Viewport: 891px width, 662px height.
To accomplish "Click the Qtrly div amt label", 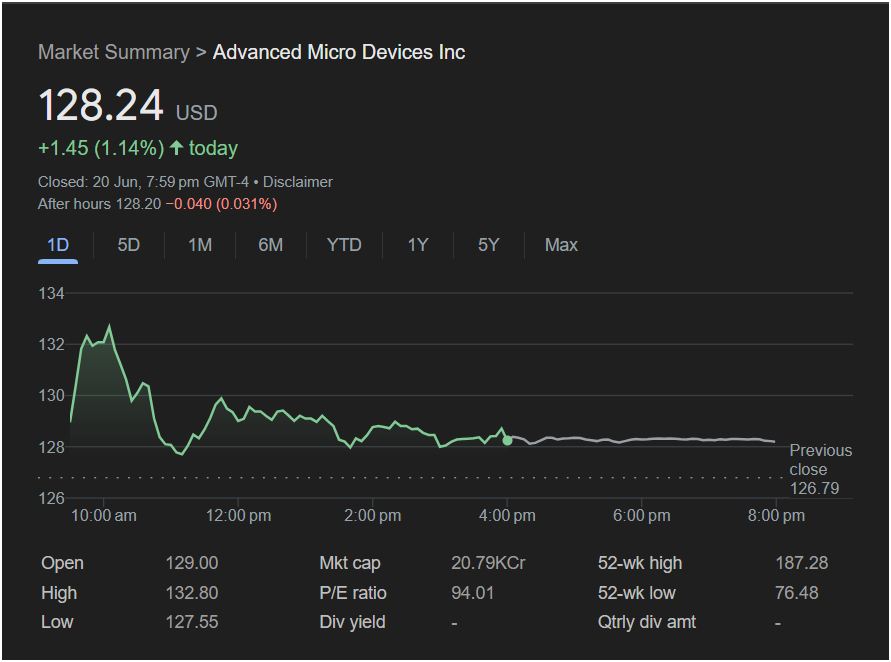I will tap(647, 622).
